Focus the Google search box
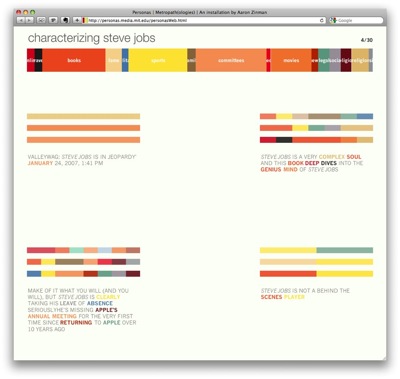This screenshot has width=400, height=379. [356, 20]
